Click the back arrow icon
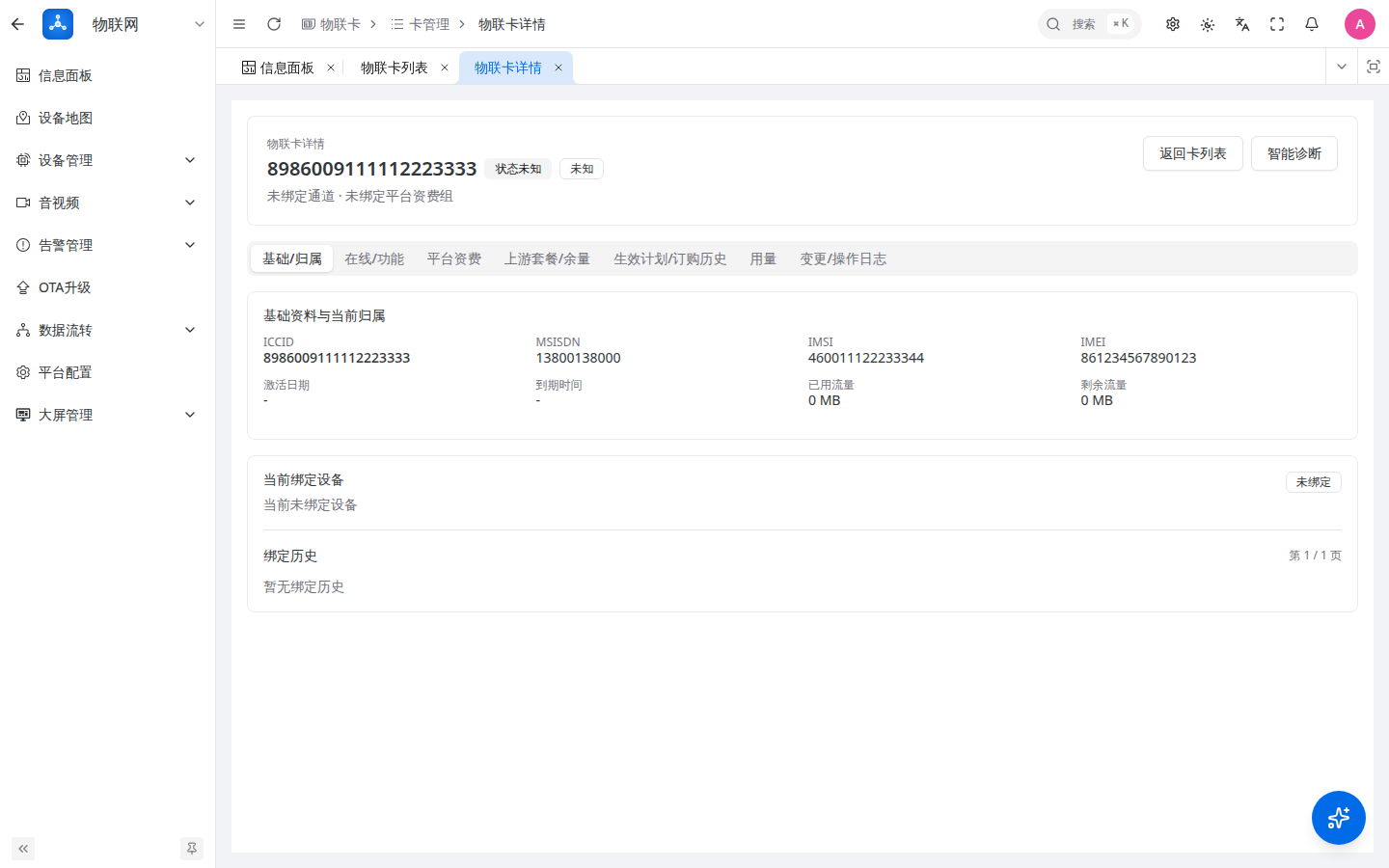 (17, 24)
